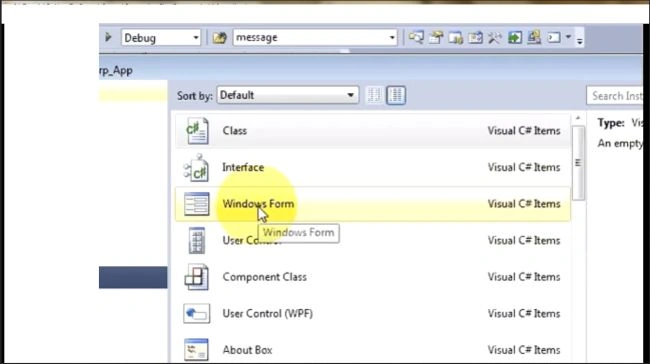Select the 'Interface' template name
The width and height of the screenshot is (650, 364).
pos(243,167)
